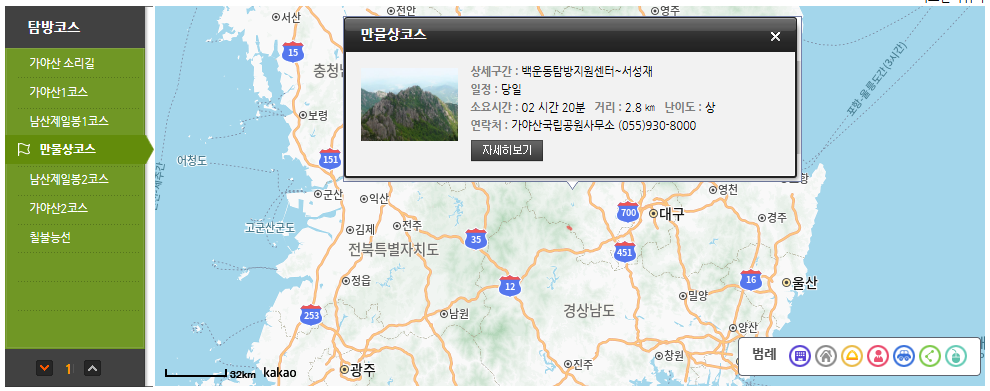Viewport: 990px width, 391px height.
Task: Go to previous course page with up arrow
Action: tap(92, 368)
